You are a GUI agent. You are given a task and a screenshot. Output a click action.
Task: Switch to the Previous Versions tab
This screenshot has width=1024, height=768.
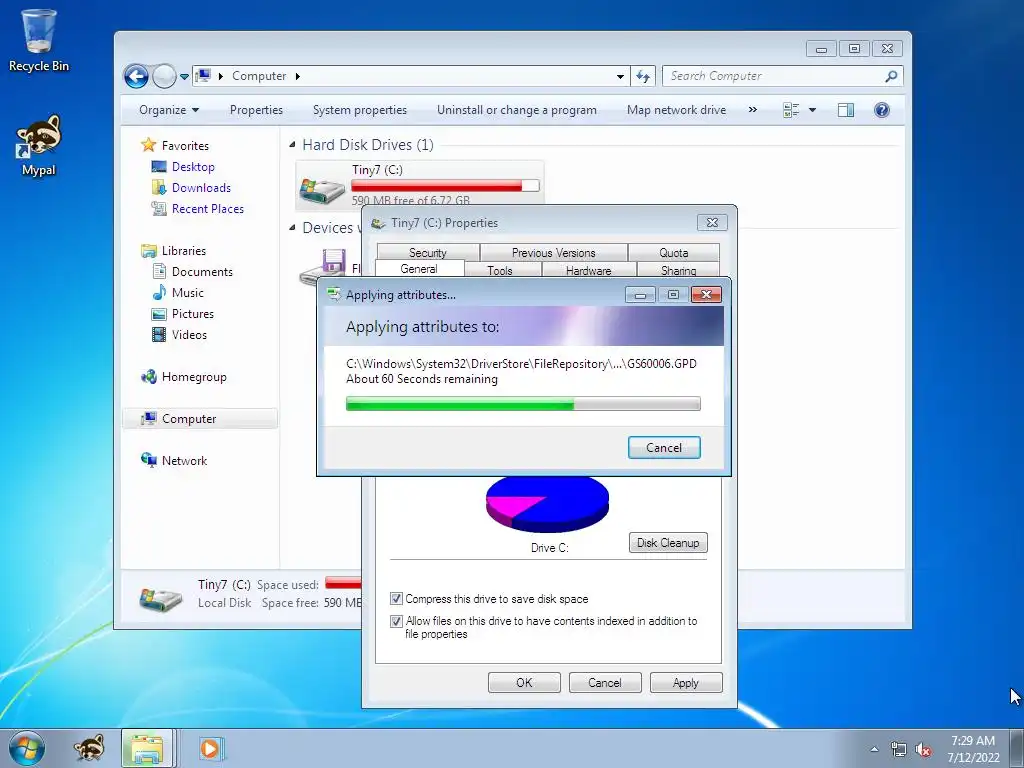point(553,252)
